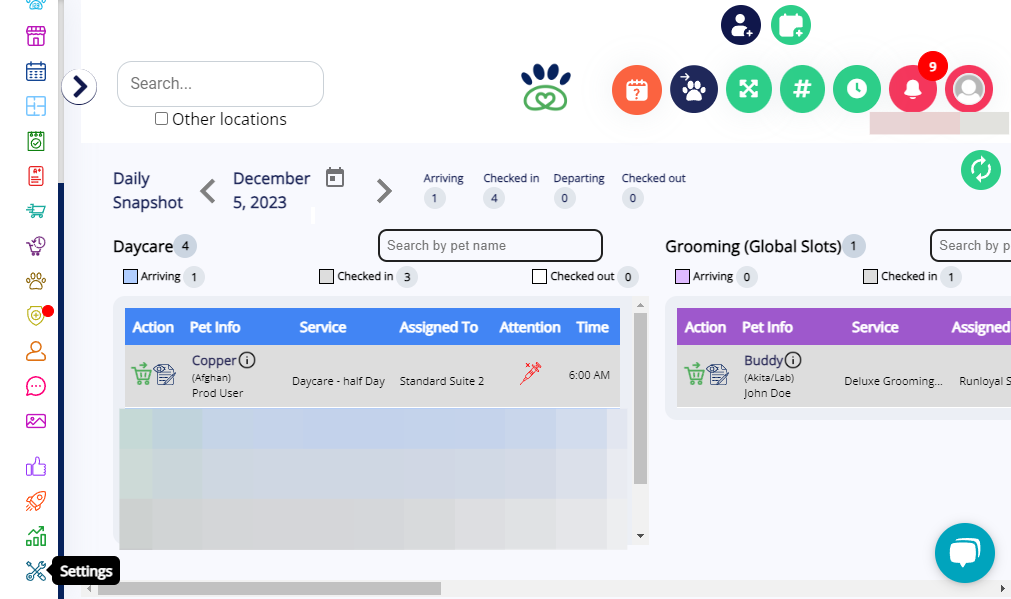Screen dimensions: 1011x599
Task: Click Grooming search by pet name field
Action: click(x=970, y=246)
